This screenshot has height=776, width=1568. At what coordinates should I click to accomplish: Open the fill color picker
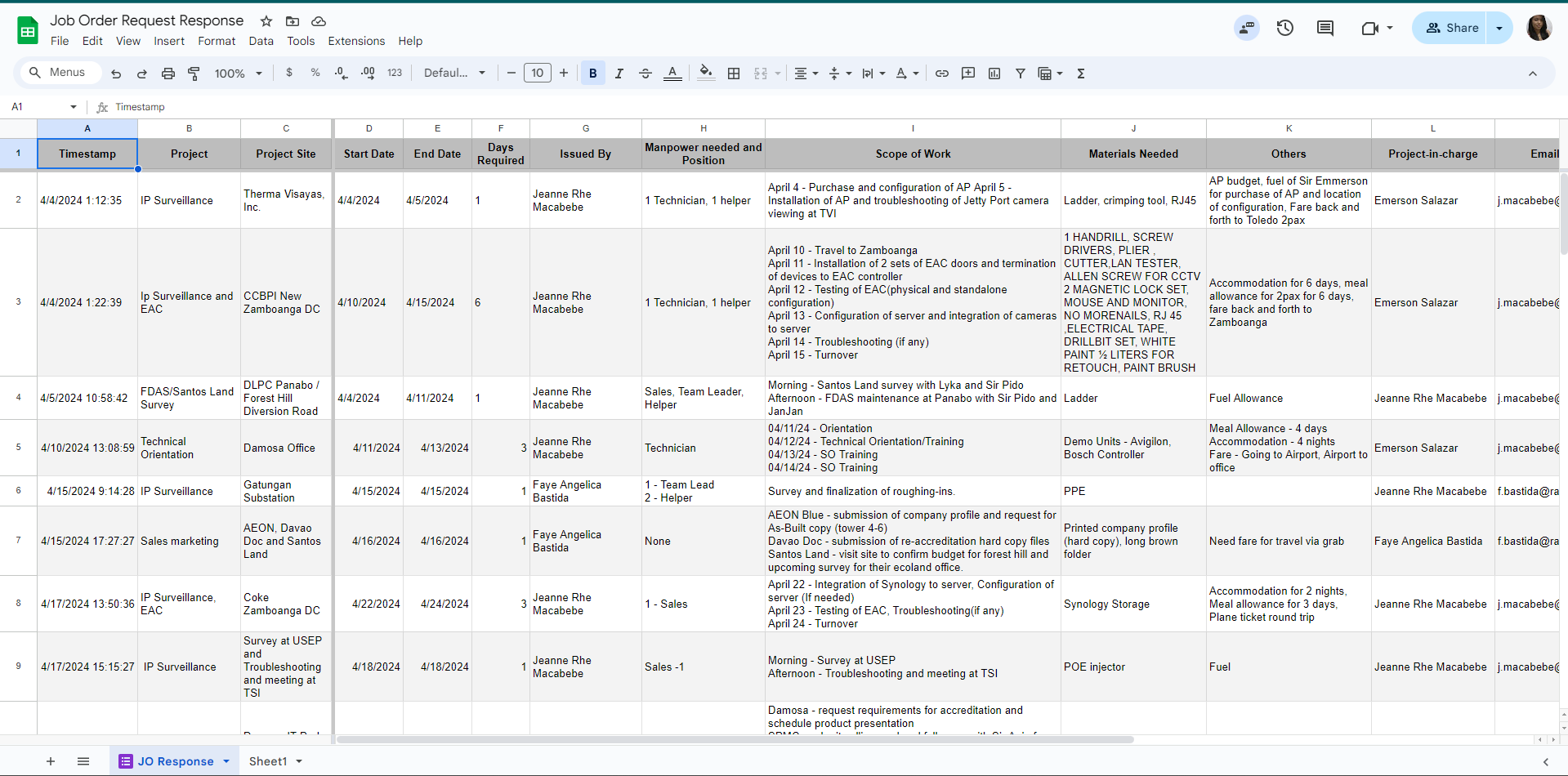[x=706, y=74]
